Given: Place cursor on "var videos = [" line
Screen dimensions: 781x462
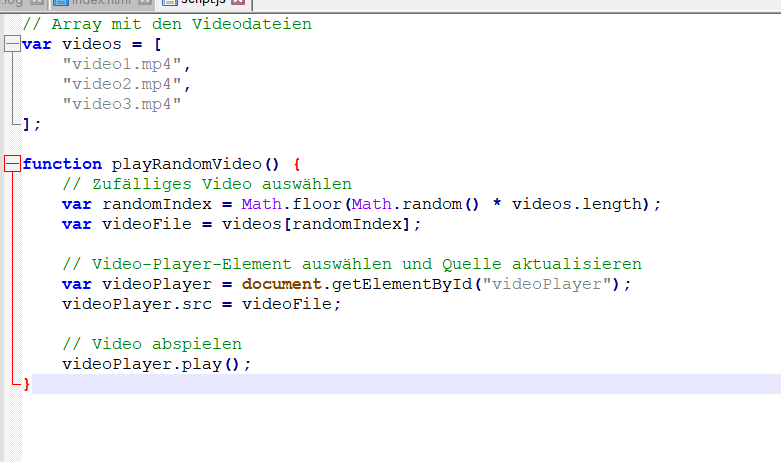Looking at the screenshot, I should [92, 44].
